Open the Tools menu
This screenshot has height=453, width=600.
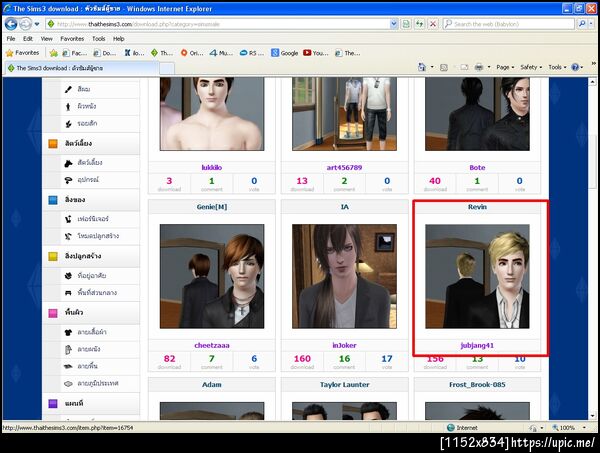click(x=99, y=39)
